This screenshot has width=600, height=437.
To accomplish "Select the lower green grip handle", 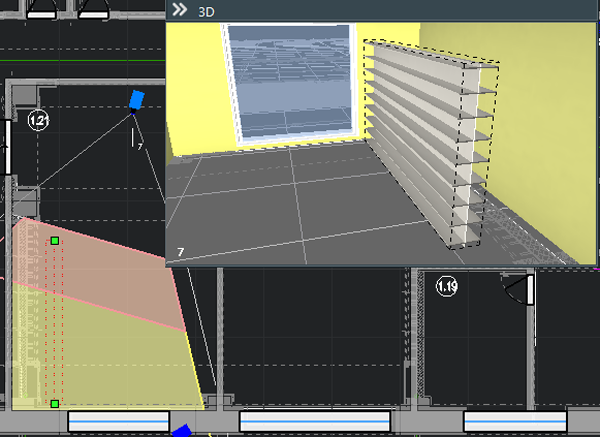I will (54, 403).
